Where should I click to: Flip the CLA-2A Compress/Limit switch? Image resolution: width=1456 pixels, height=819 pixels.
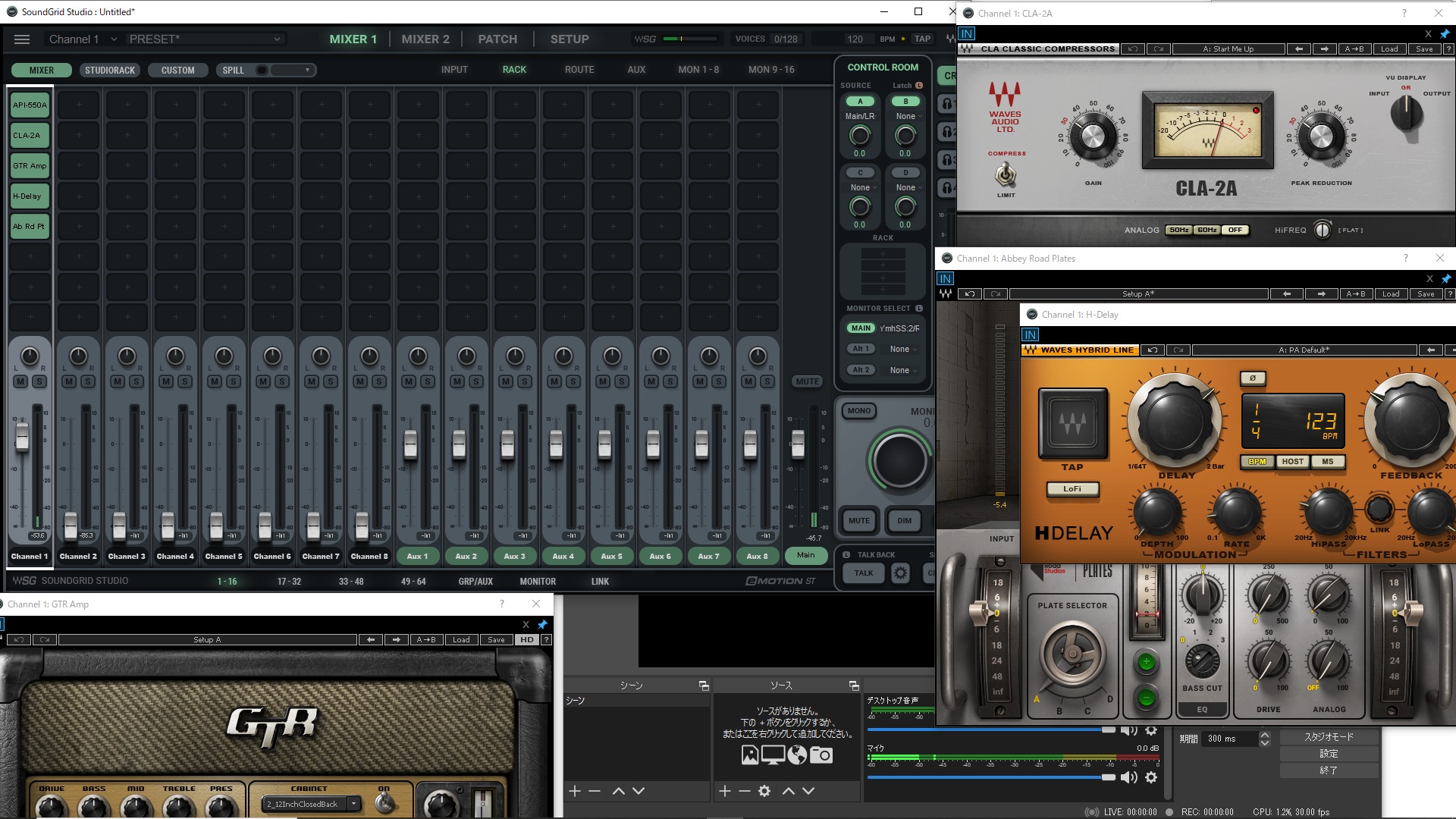pos(1006,175)
